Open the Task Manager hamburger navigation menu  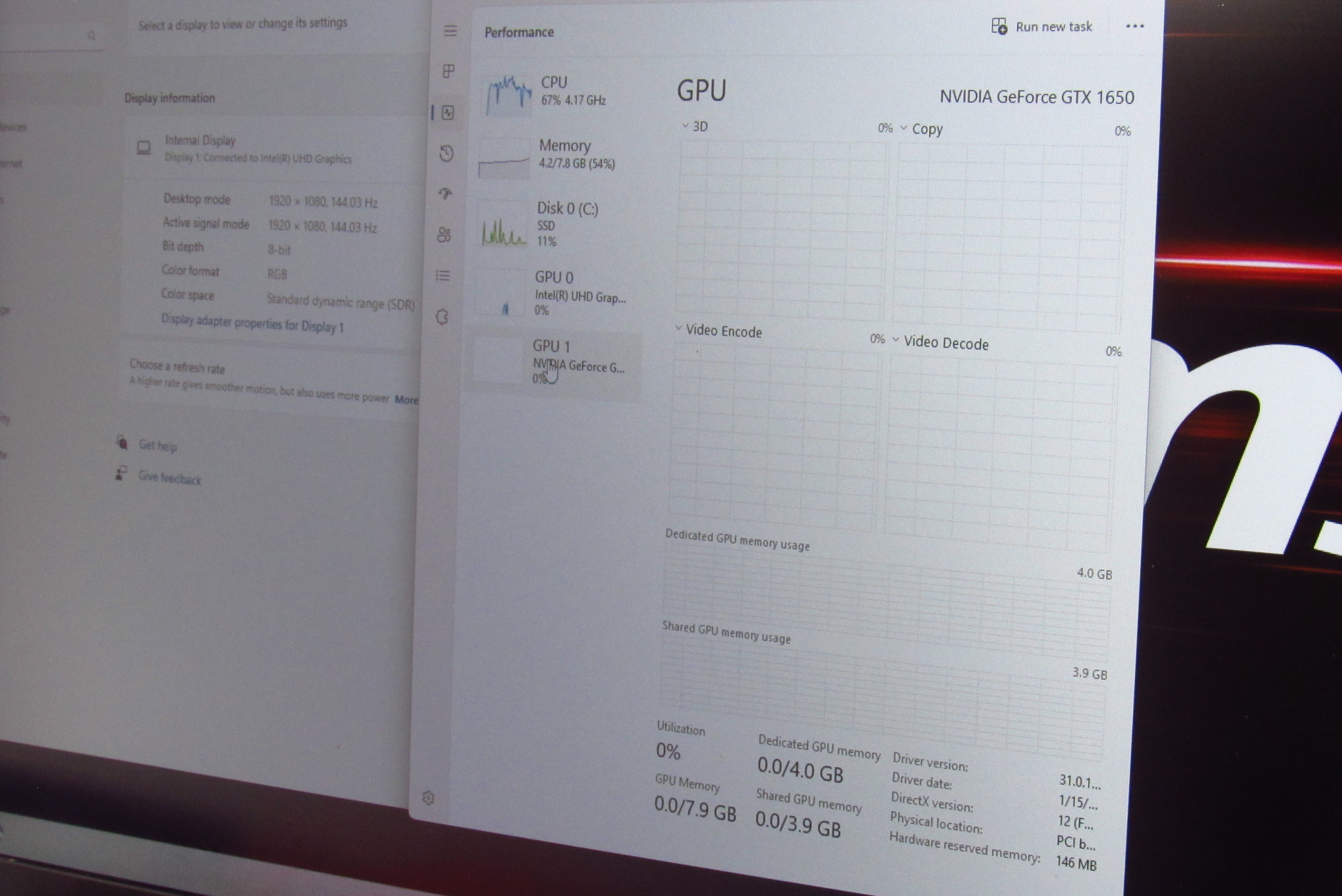coord(450,31)
